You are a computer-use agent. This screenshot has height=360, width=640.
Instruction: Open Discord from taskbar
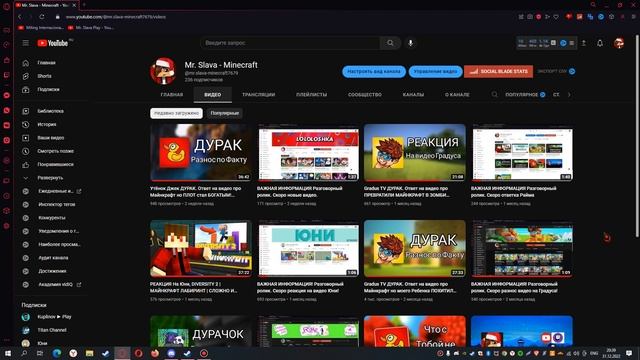[171, 353]
